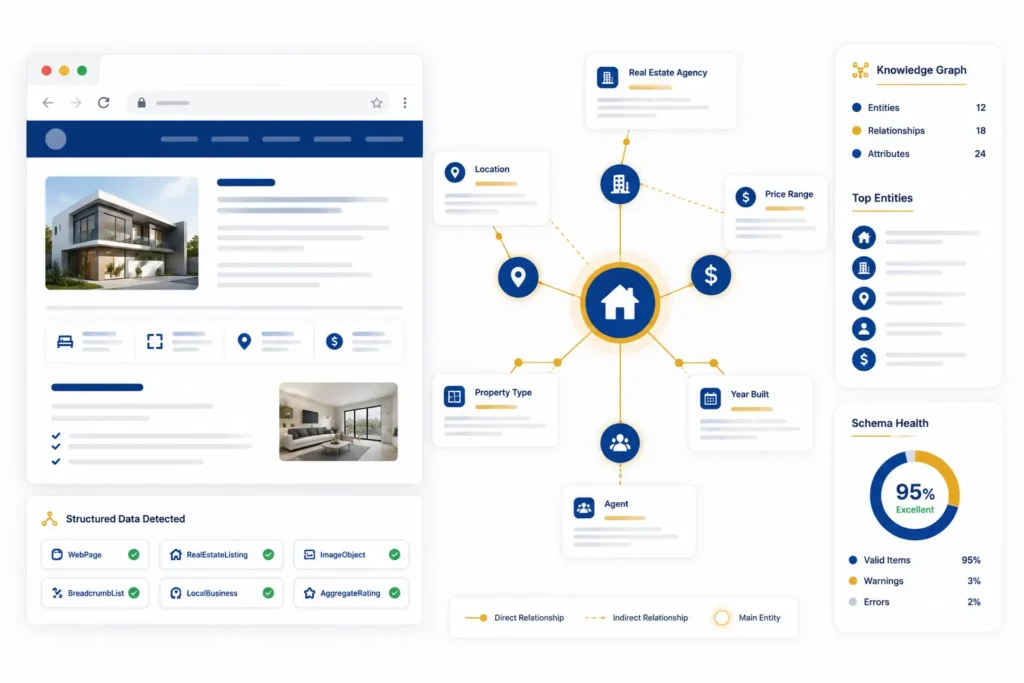This screenshot has height=683, width=1024.
Task: Select the people agent node in the graph
Action: [620, 443]
